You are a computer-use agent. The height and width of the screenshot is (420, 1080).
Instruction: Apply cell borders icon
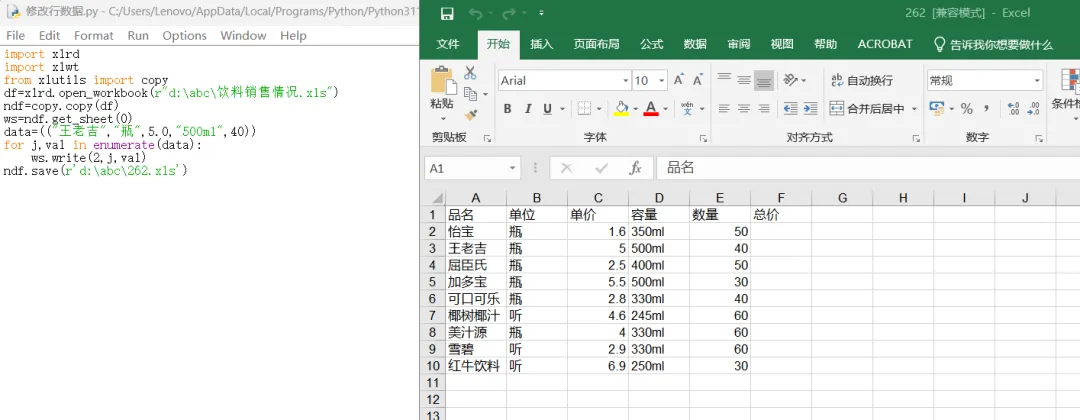[584, 109]
